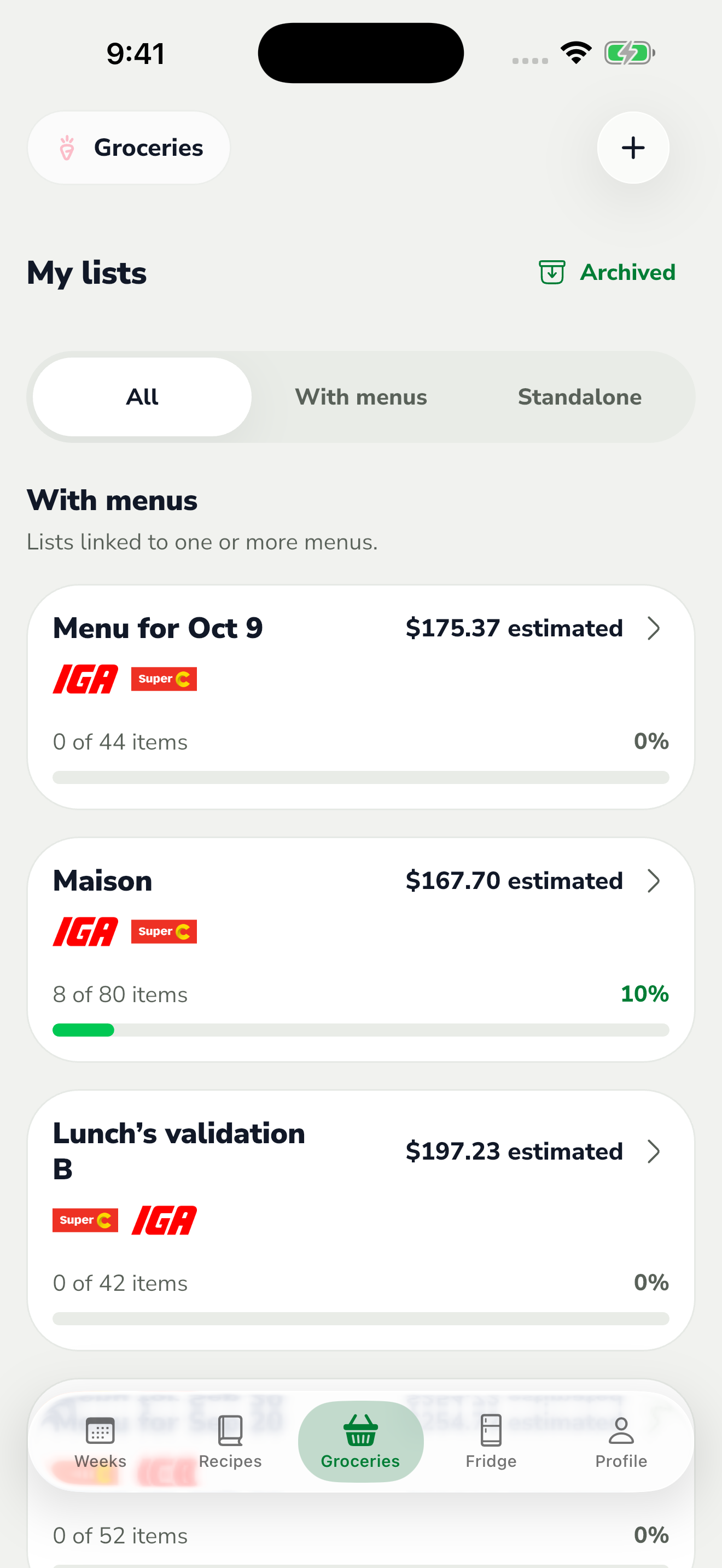This screenshot has width=722, height=1568.
Task: Switch filter to With menus
Action: click(361, 397)
